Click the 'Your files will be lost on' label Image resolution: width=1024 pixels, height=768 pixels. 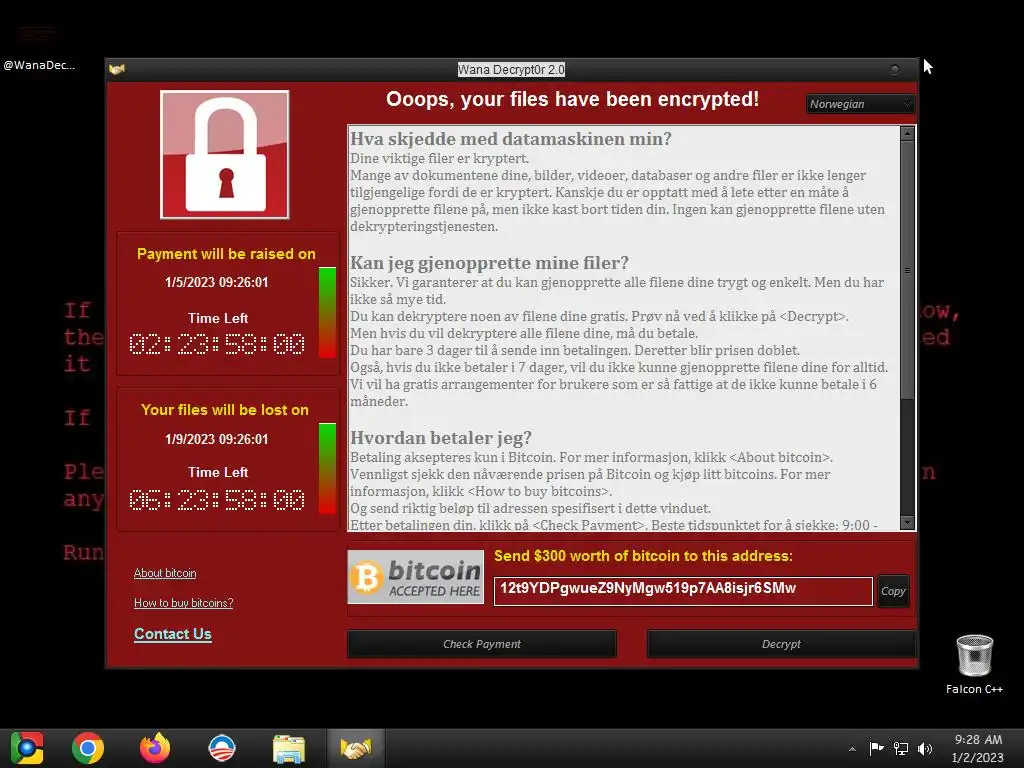[x=225, y=410]
